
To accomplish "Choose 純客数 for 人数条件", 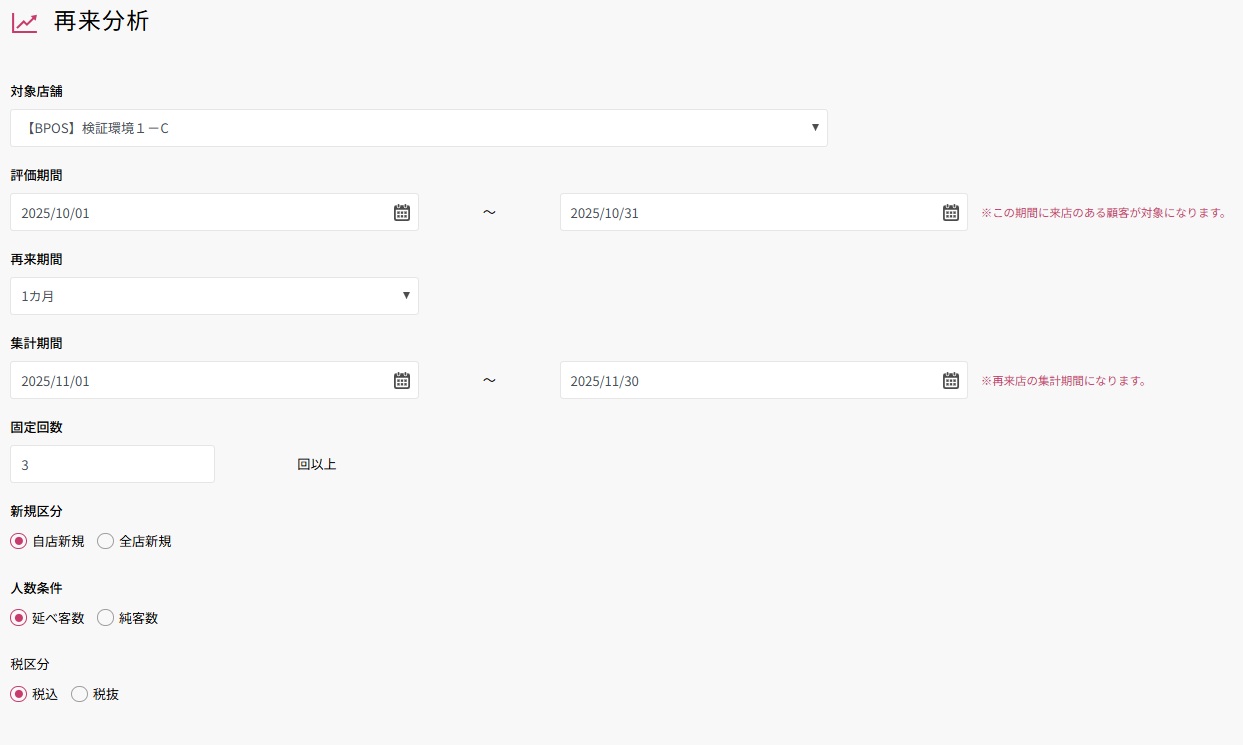I will pyautogui.click(x=106, y=618).
